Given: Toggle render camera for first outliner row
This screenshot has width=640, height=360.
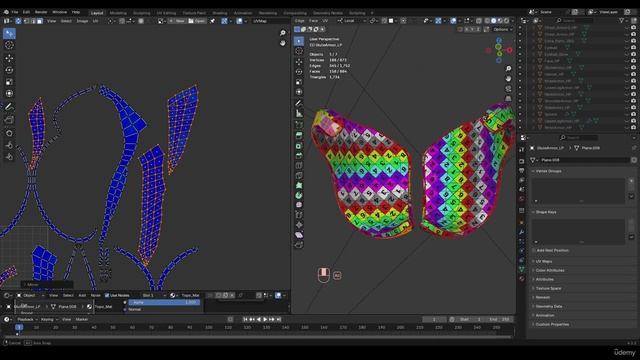Looking at the screenshot, I should coord(633,28).
